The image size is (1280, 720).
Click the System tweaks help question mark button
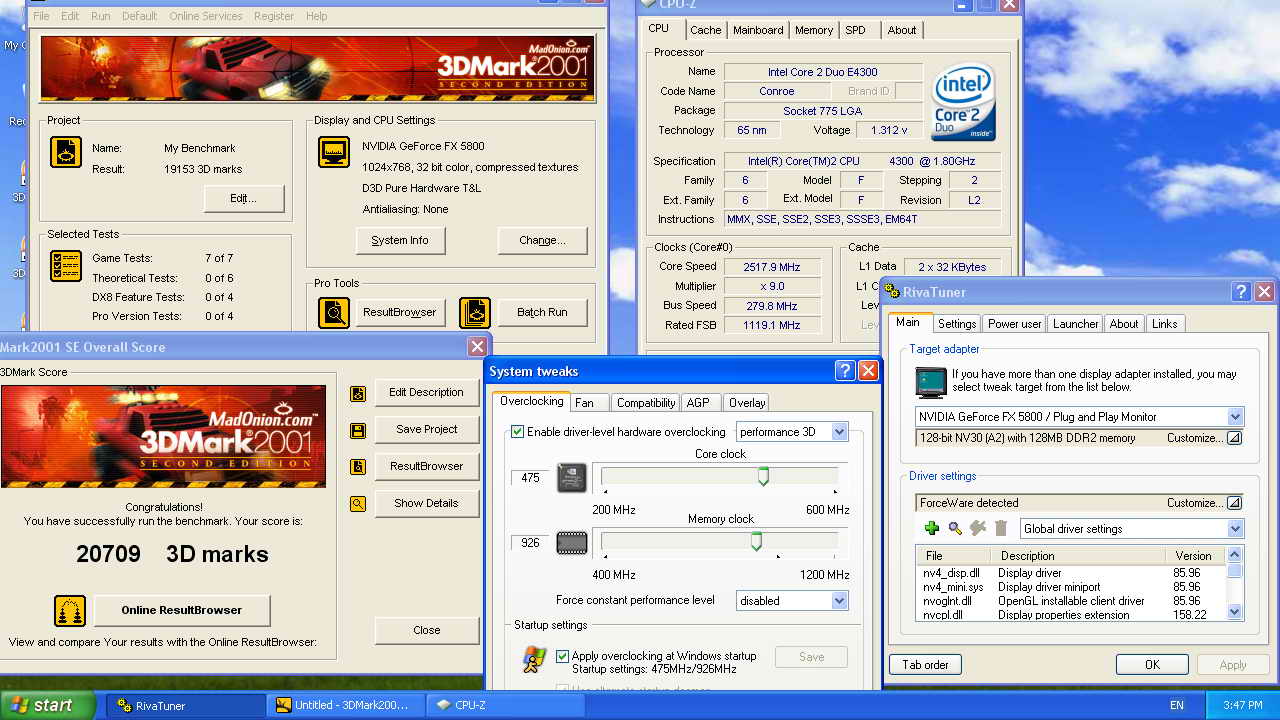click(844, 371)
